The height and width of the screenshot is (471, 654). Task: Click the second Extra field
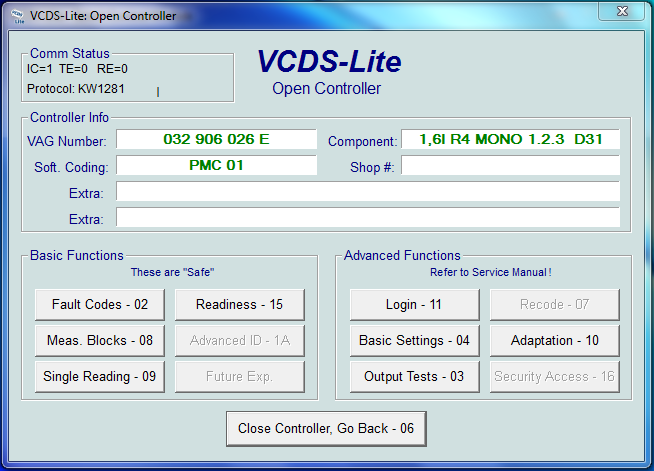pos(367,218)
